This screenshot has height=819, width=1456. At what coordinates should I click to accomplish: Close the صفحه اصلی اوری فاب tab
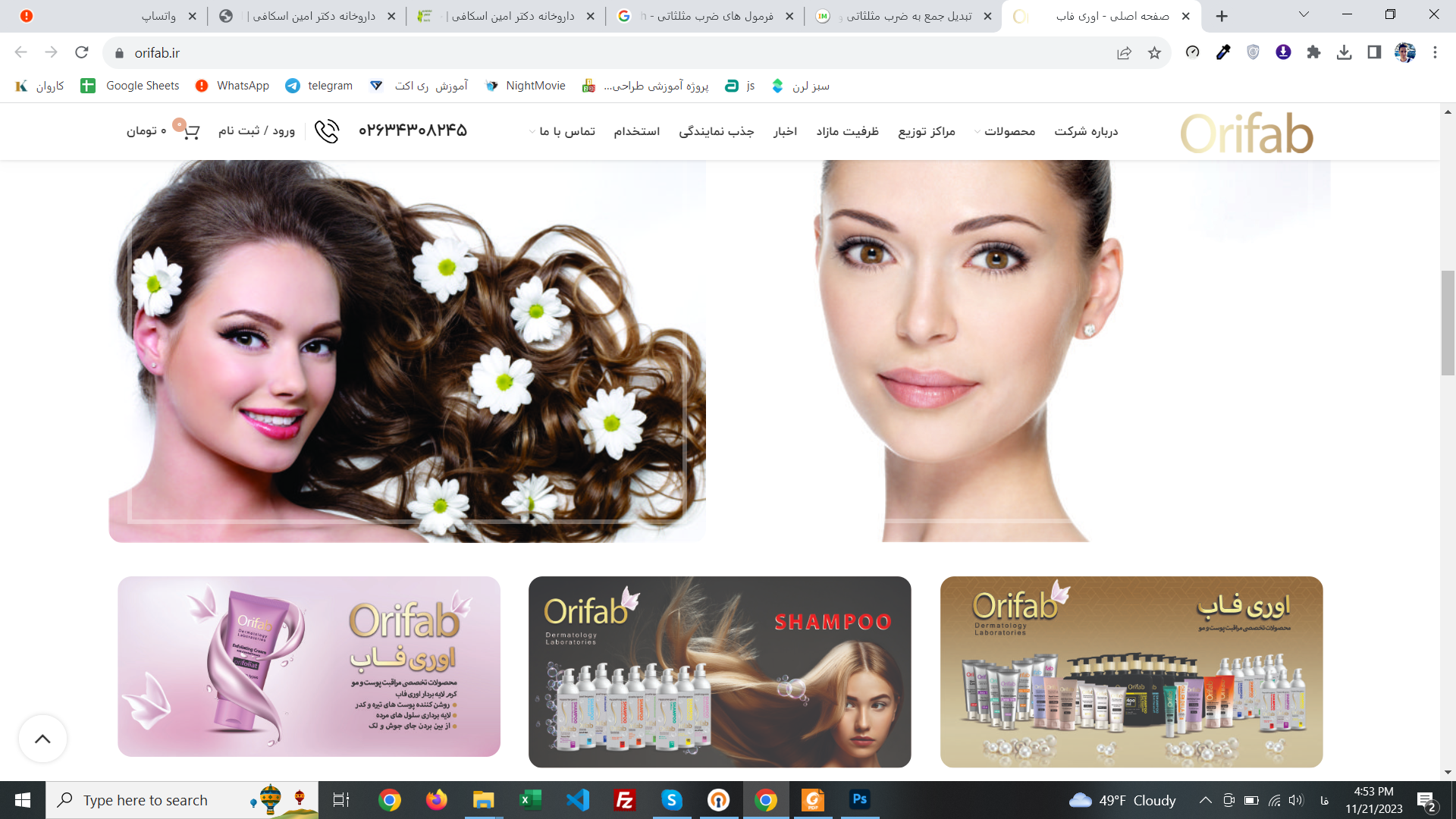1185,16
